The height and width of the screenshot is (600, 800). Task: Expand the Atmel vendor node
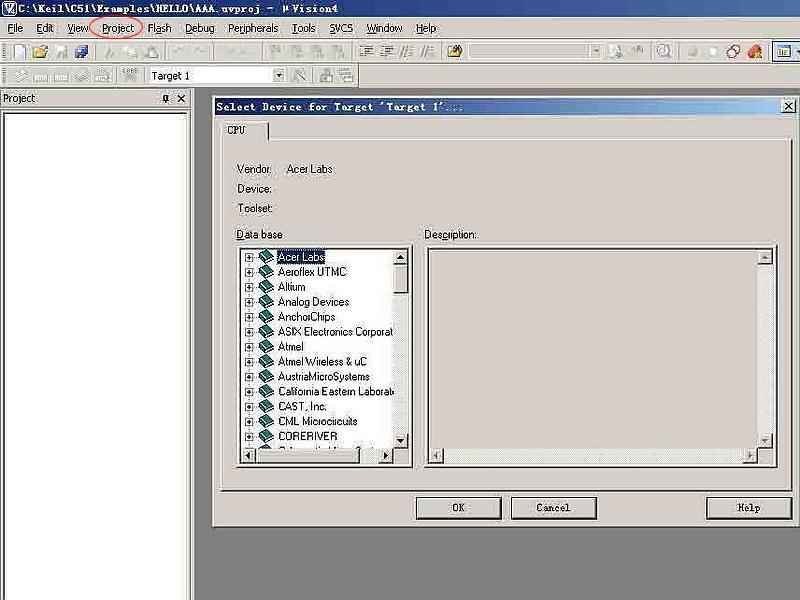pyautogui.click(x=249, y=347)
